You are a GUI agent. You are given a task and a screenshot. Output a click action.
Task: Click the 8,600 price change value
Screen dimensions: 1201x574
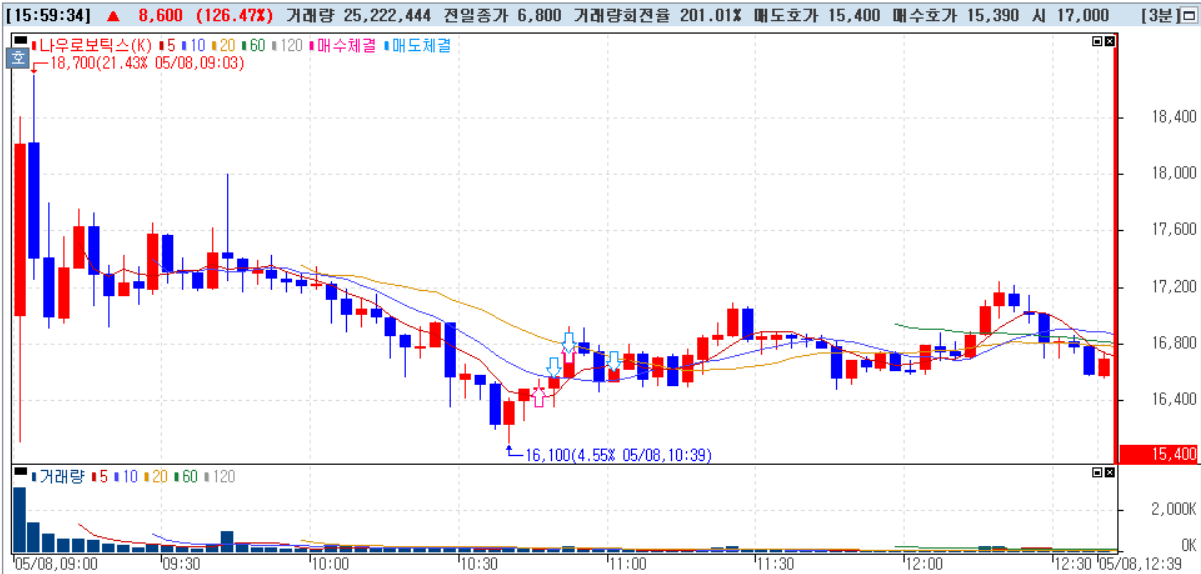point(163,16)
